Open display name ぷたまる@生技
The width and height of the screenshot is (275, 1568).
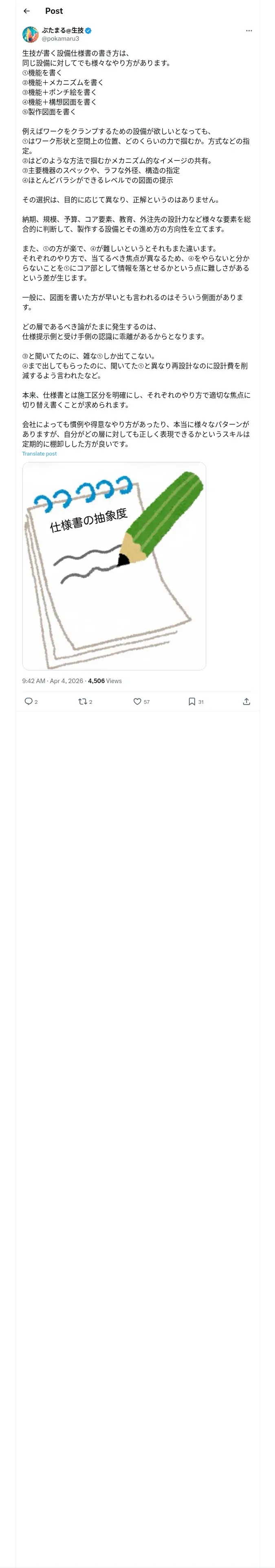tap(63, 31)
